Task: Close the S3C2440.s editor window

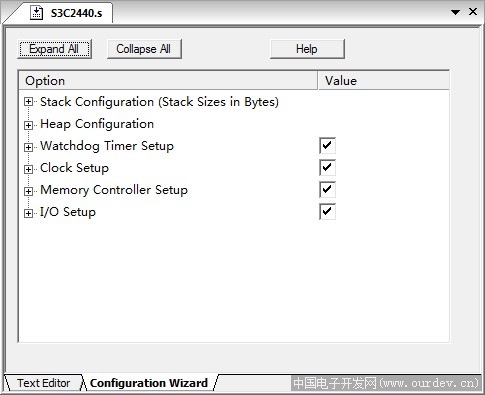Action: pos(473,12)
